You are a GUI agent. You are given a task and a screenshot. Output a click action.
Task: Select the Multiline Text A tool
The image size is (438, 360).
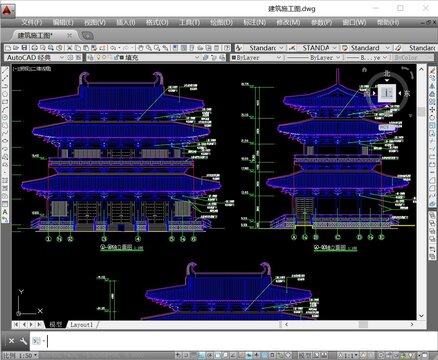5,212
